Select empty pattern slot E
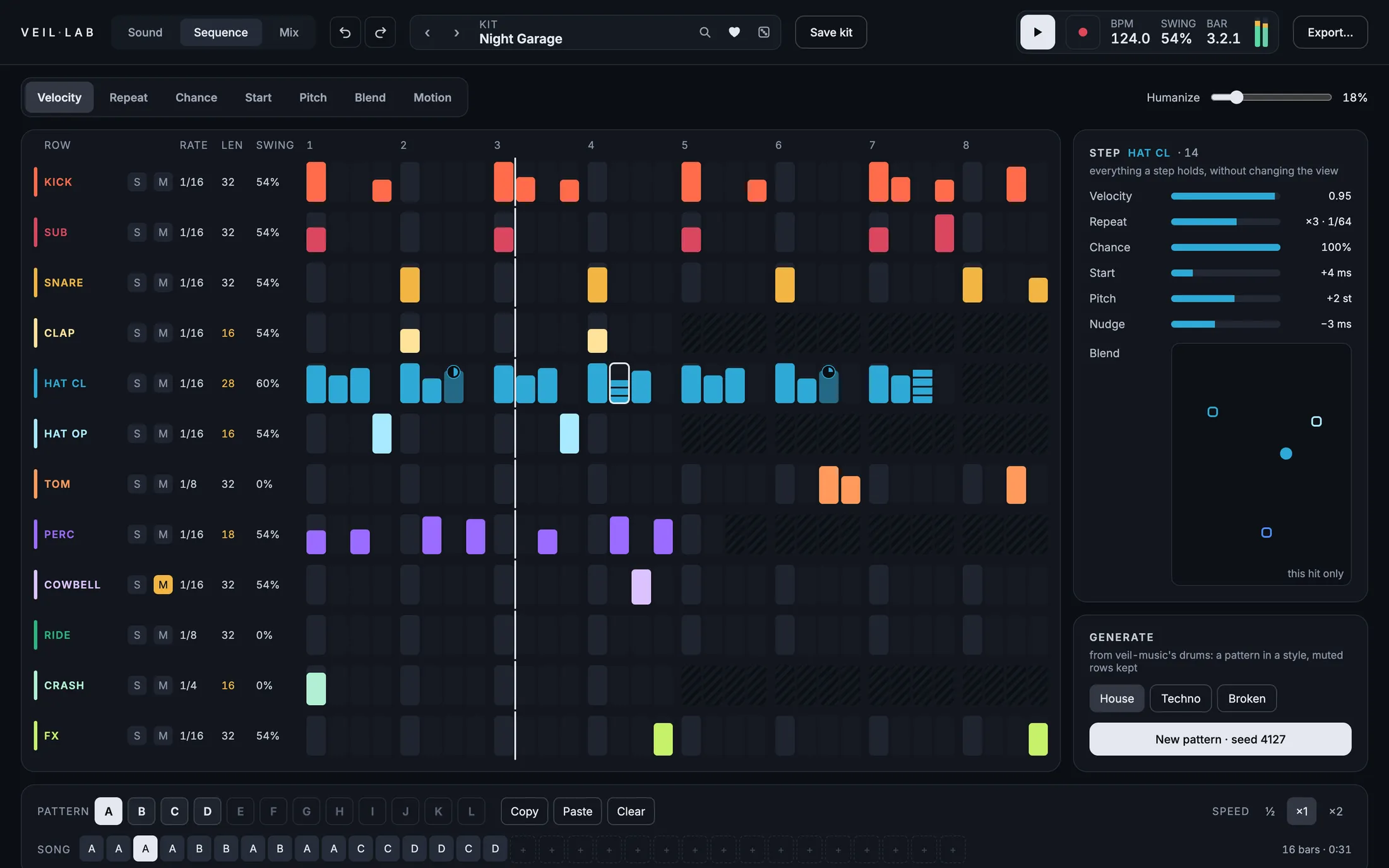The image size is (1389, 868). pyautogui.click(x=240, y=811)
